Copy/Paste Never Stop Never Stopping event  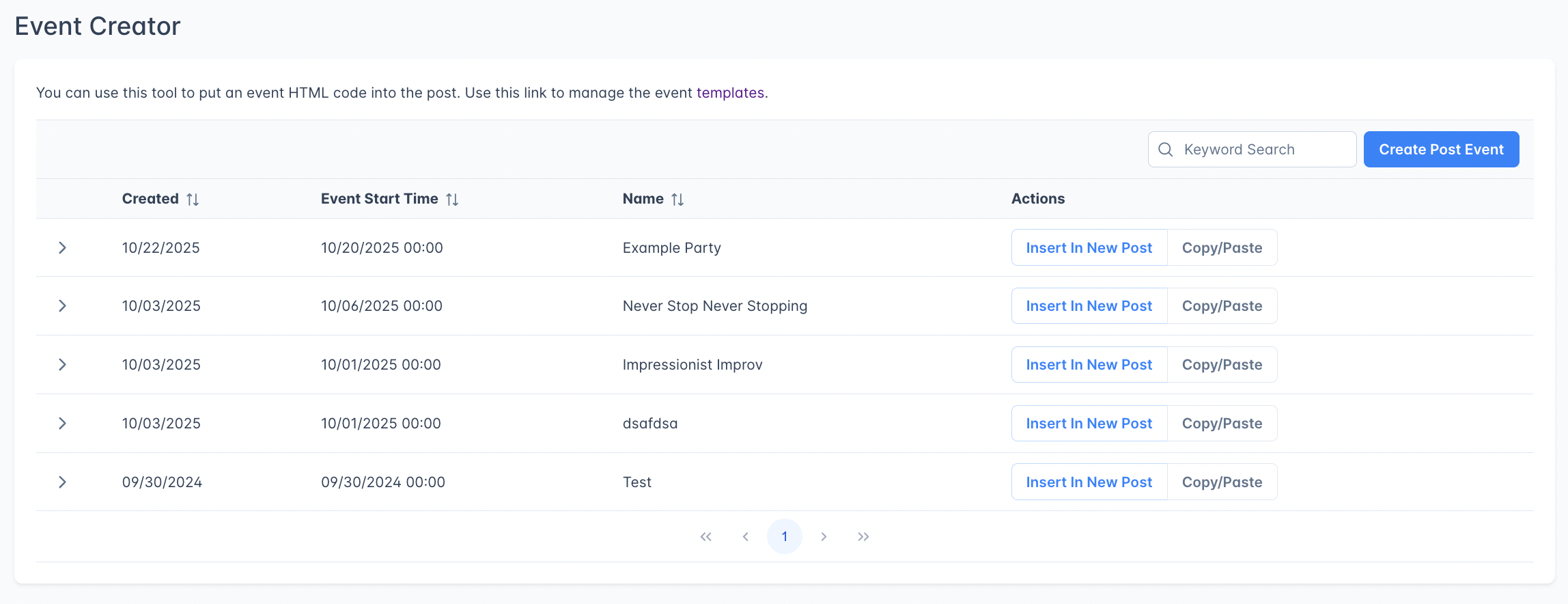tap(1222, 306)
